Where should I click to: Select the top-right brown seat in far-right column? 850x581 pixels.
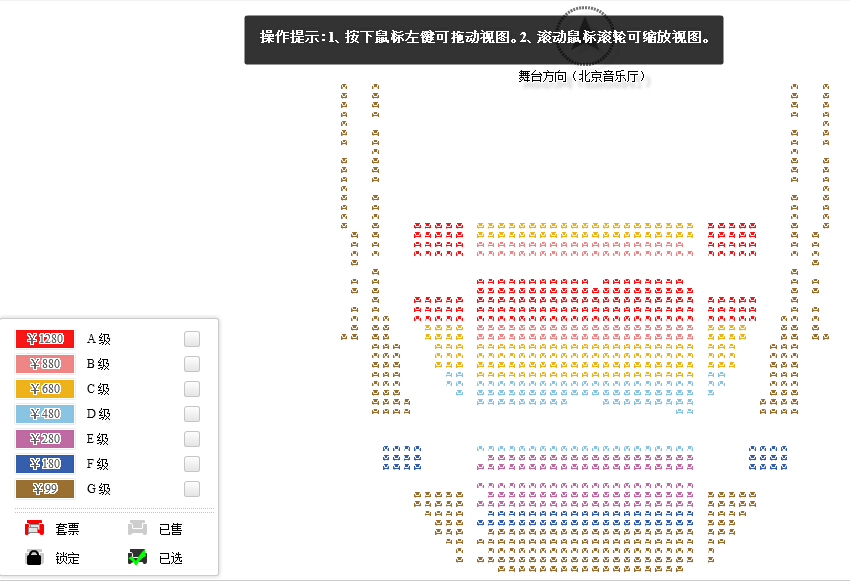pos(826,86)
